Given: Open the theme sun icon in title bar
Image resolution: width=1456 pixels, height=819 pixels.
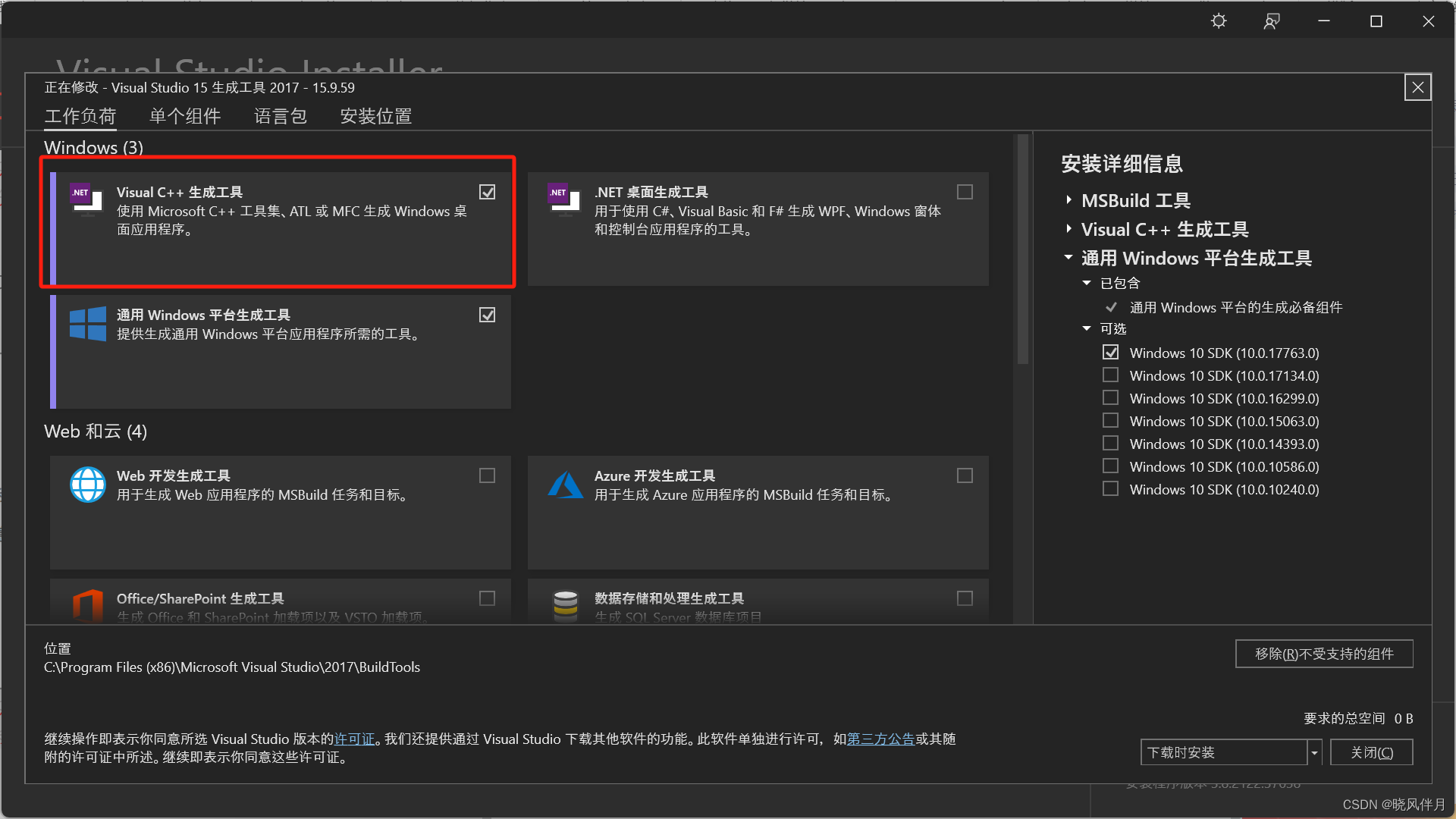Looking at the screenshot, I should coord(1219,21).
